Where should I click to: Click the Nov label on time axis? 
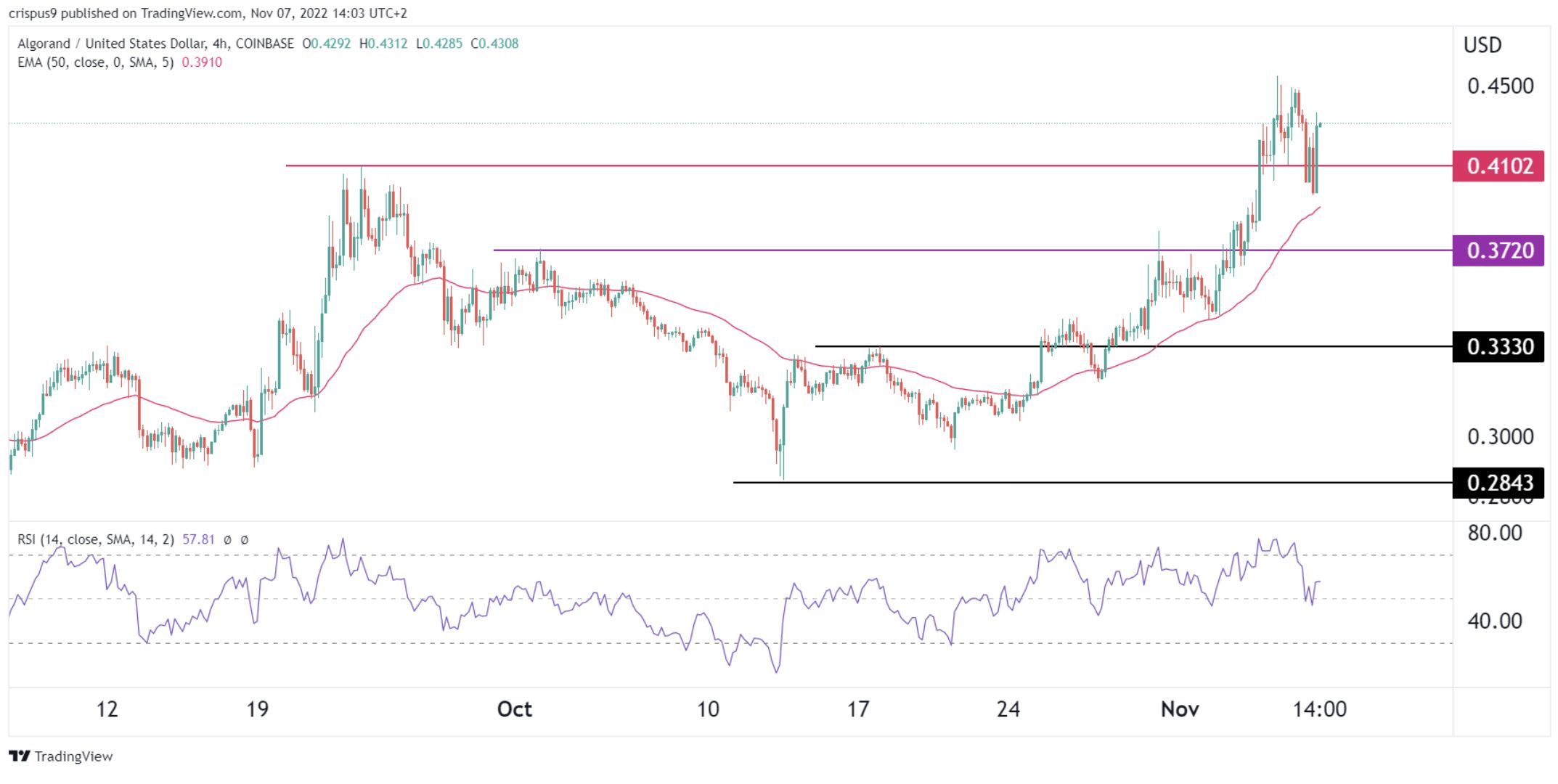pos(1180,709)
